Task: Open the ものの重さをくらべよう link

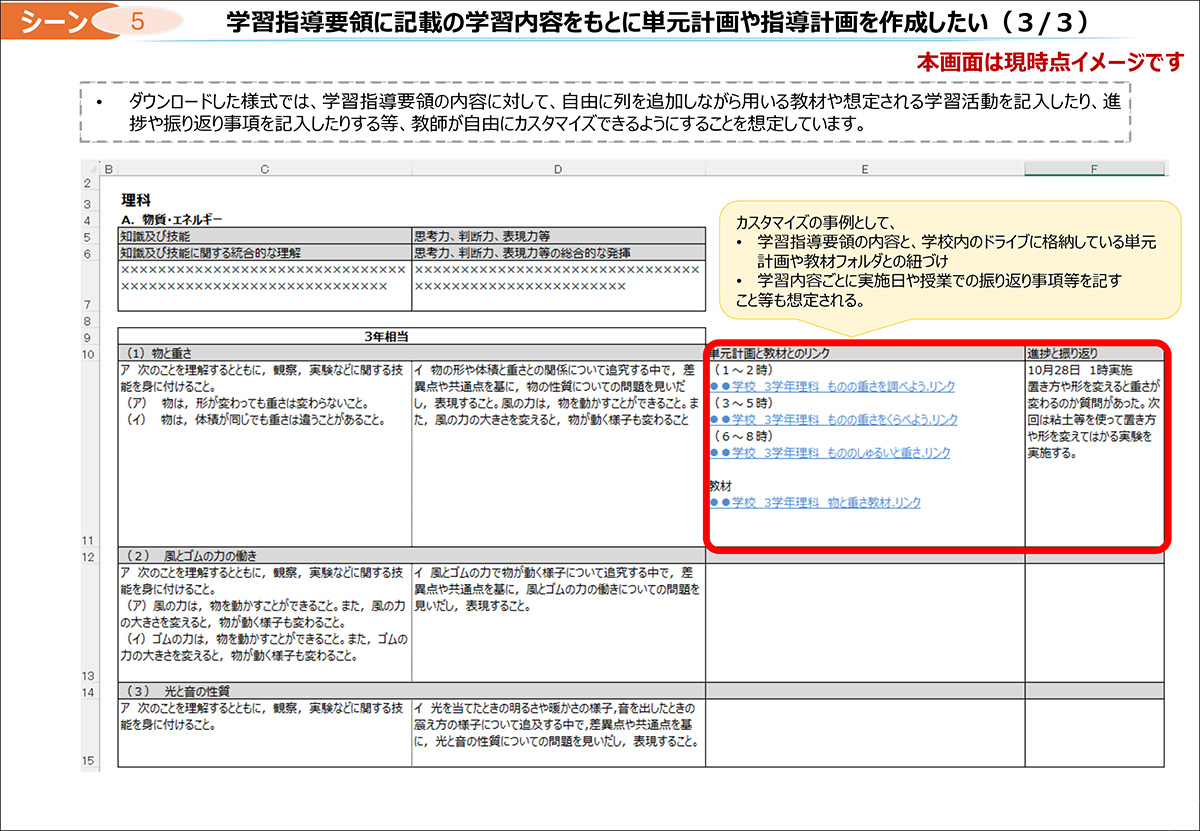Action: (x=833, y=420)
